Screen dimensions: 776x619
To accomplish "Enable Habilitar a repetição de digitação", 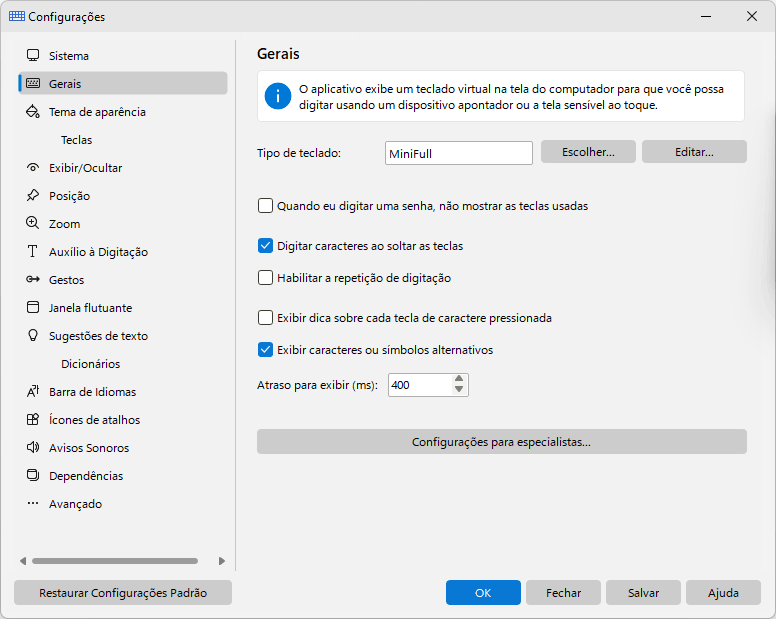I will pyautogui.click(x=265, y=278).
